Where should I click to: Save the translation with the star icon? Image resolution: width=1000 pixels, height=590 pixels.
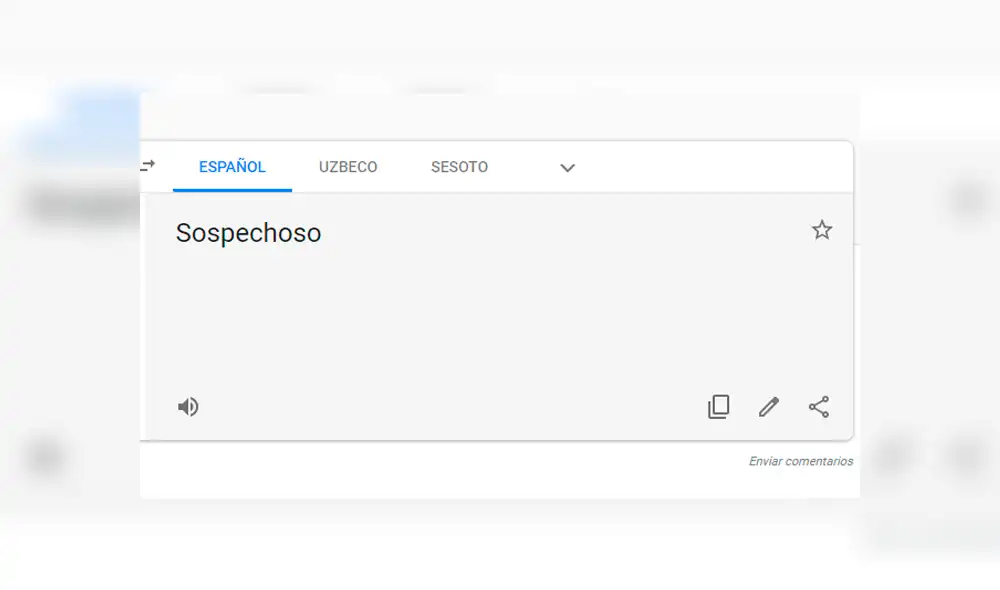(x=822, y=230)
